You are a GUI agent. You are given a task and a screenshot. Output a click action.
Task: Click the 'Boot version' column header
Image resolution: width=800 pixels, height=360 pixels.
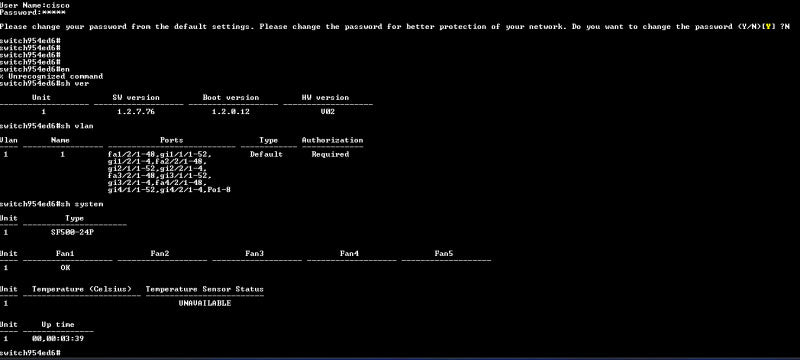click(231, 97)
